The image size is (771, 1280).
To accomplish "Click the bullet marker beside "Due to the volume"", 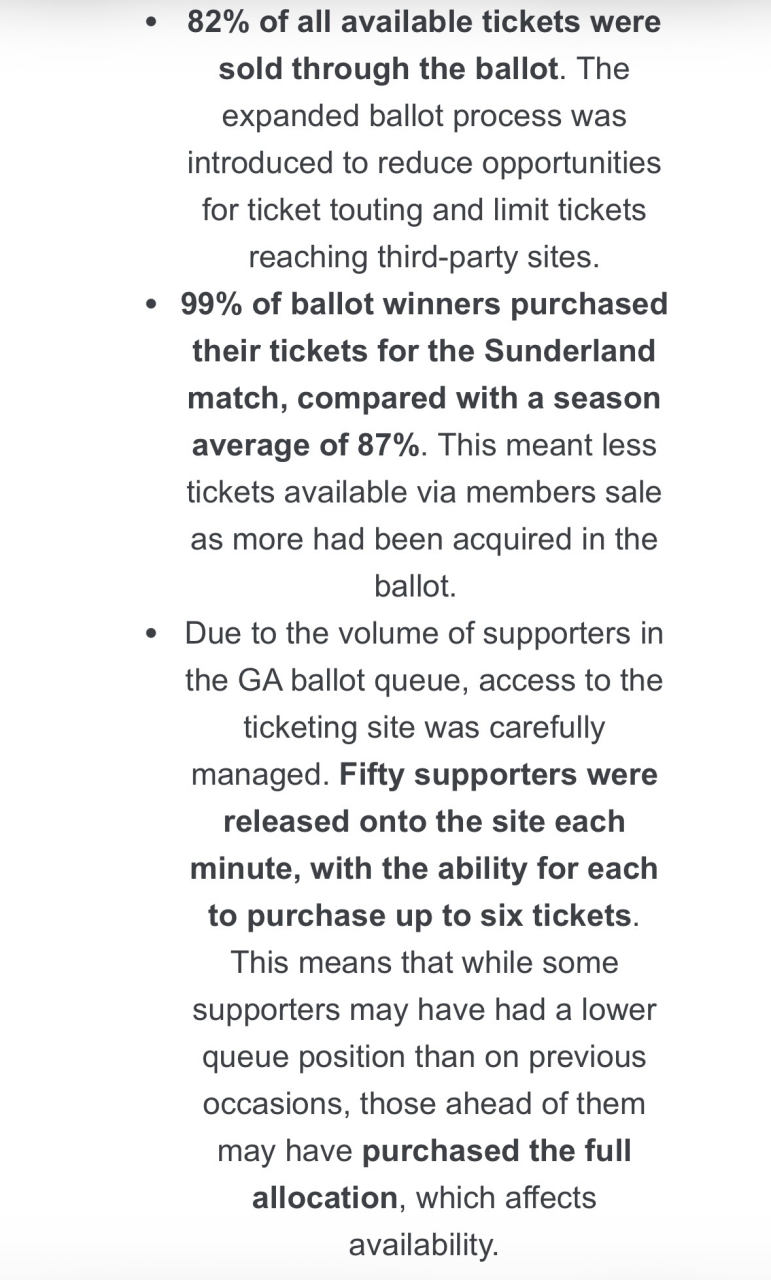I will click(151, 633).
